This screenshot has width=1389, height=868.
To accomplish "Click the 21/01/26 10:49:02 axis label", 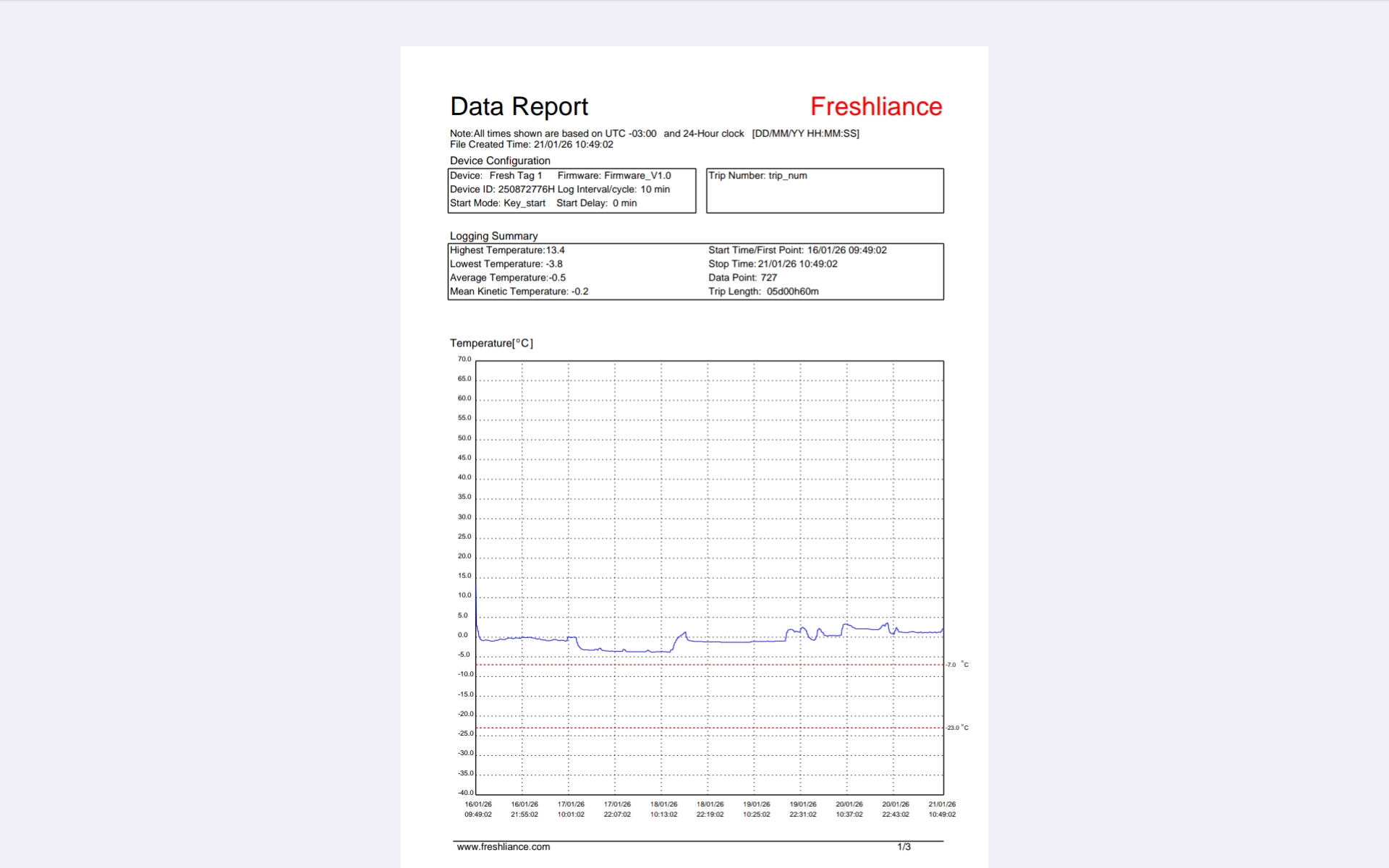I will coord(942,809).
